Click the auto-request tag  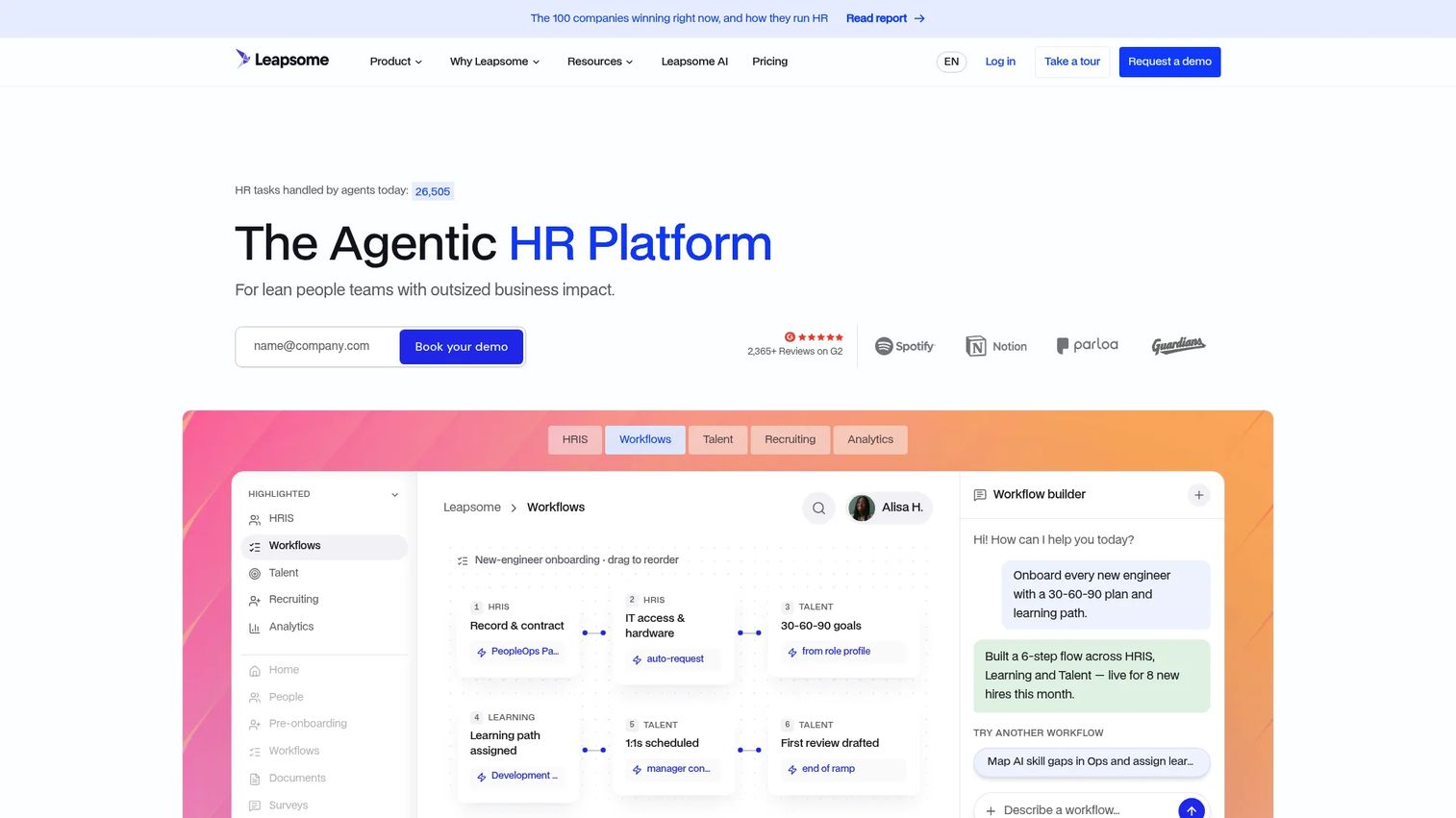click(x=674, y=659)
